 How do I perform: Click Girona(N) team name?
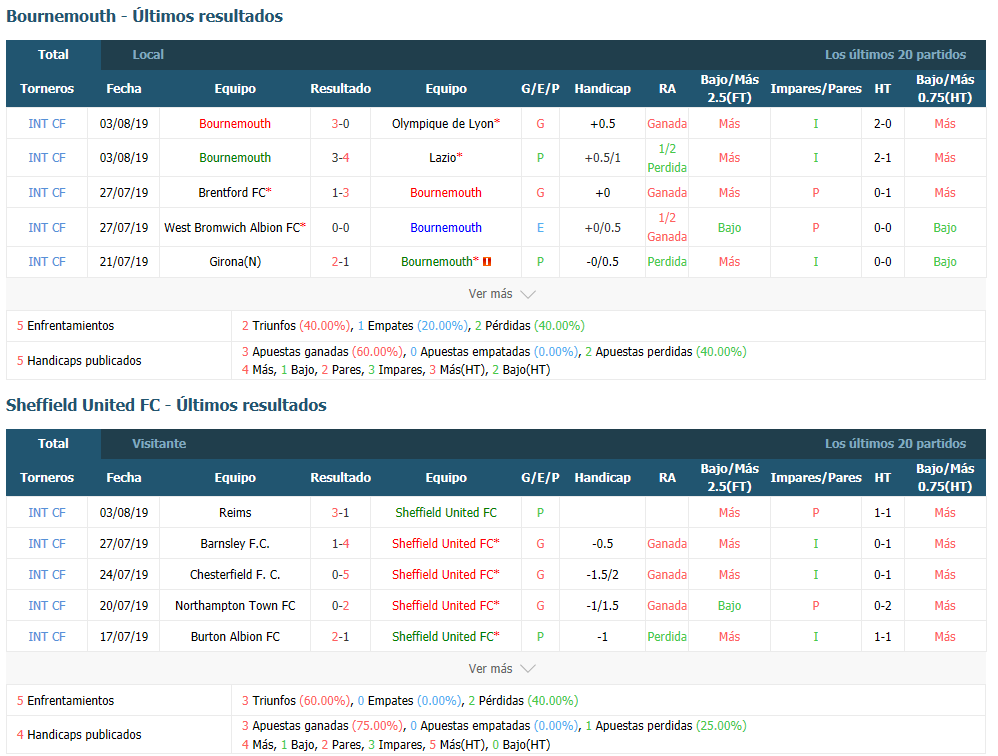(x=235, y=262)
